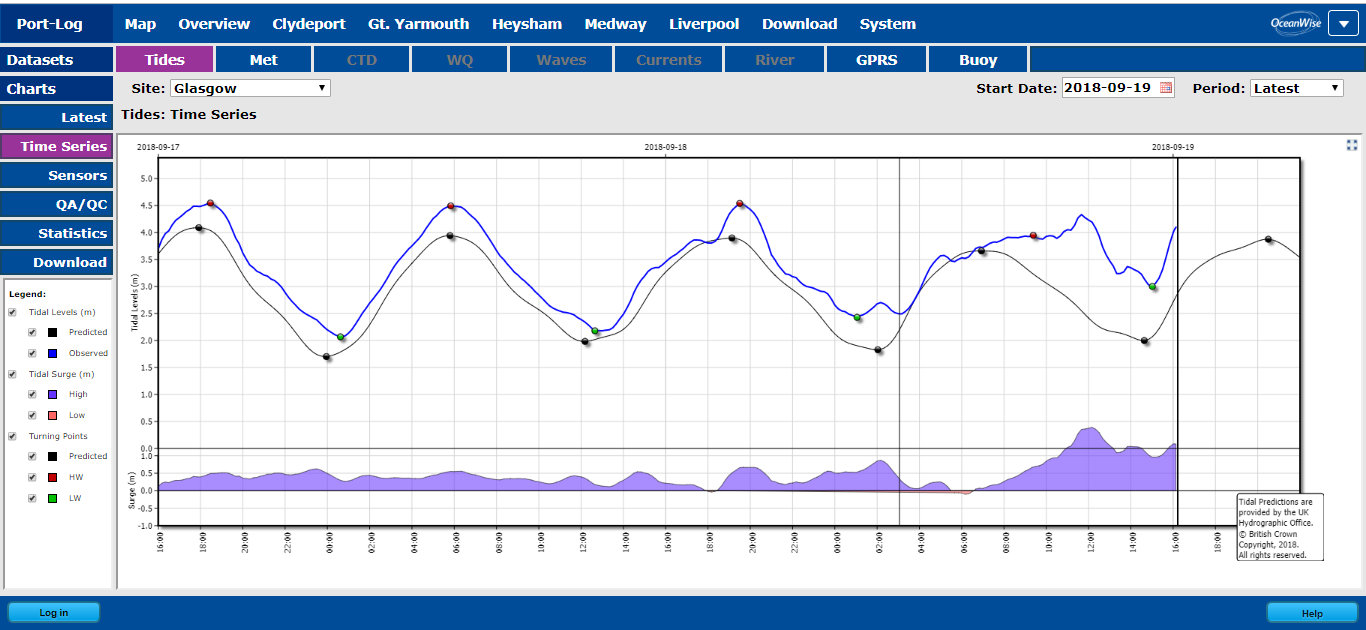The height and width of the screenshot is (630, 1366).
Task: Open the Clydeport menu item
Action: (309, 24)
